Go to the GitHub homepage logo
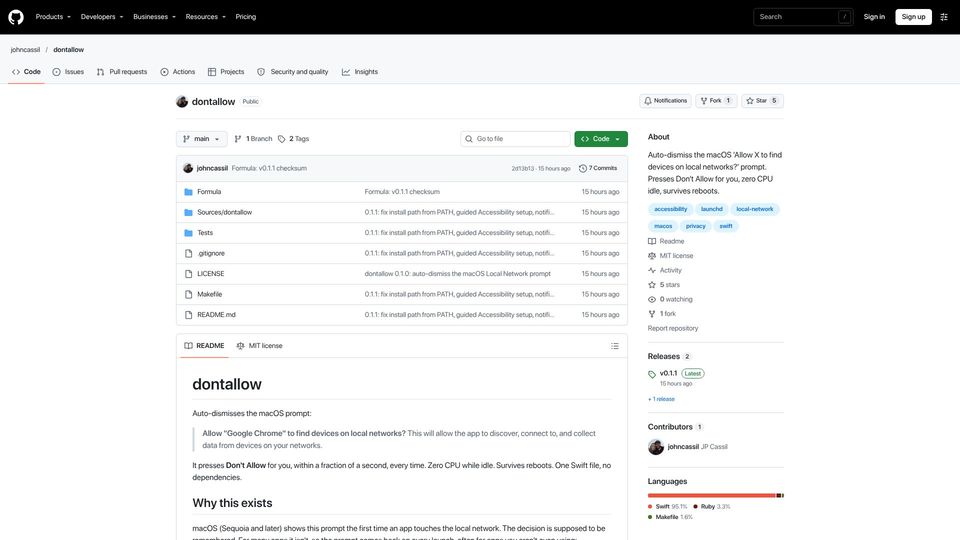960x540 pixels. (16, 17)
